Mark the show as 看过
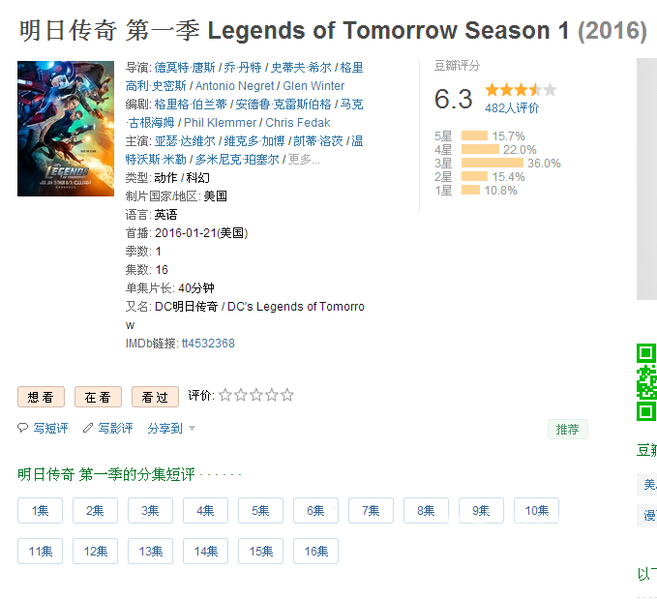The image size is (657, 600). click(155, 397)
